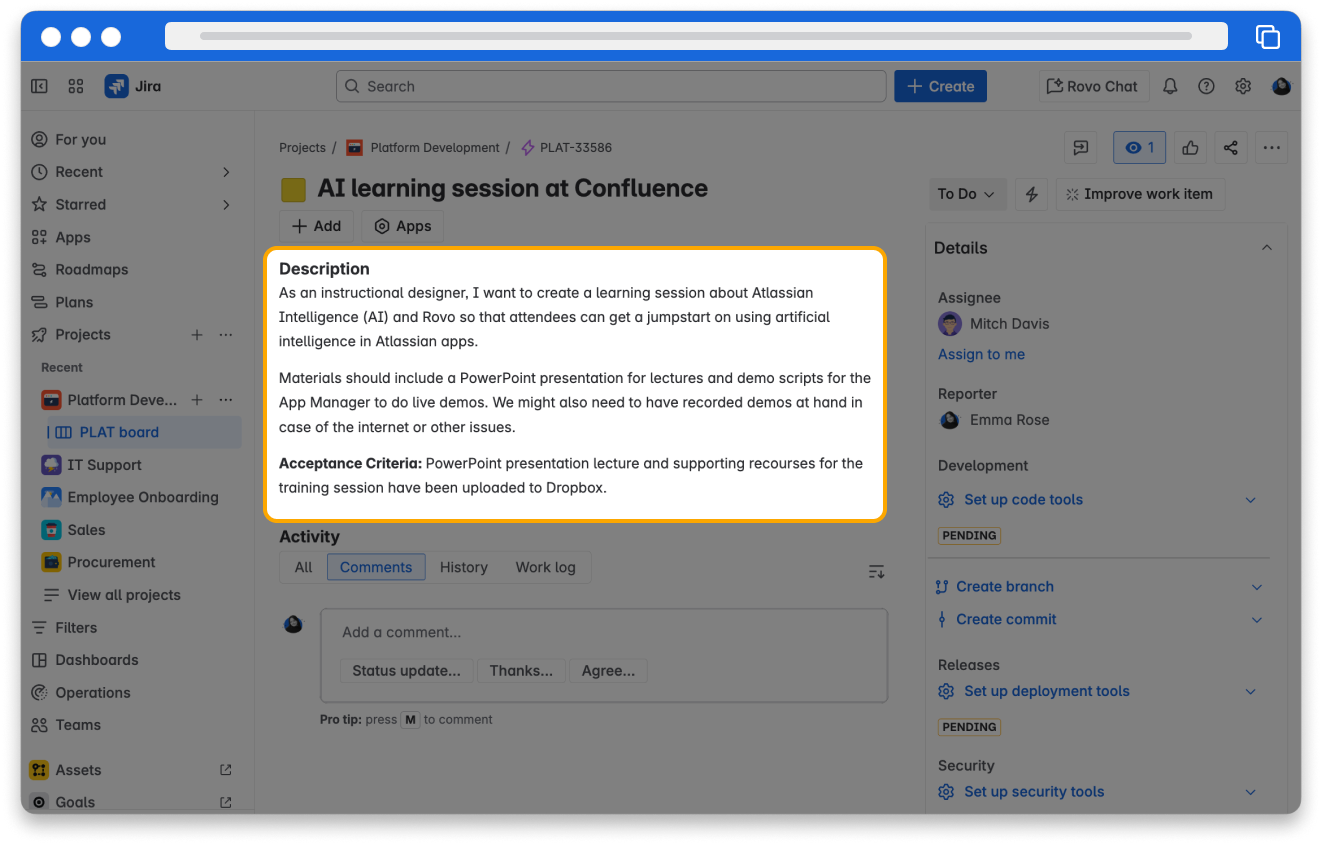Viewport: 1322px width, 845px height.
Task: Click the thumbs up vote icon
Action: pyautogui.click(x=1190, y=147)
